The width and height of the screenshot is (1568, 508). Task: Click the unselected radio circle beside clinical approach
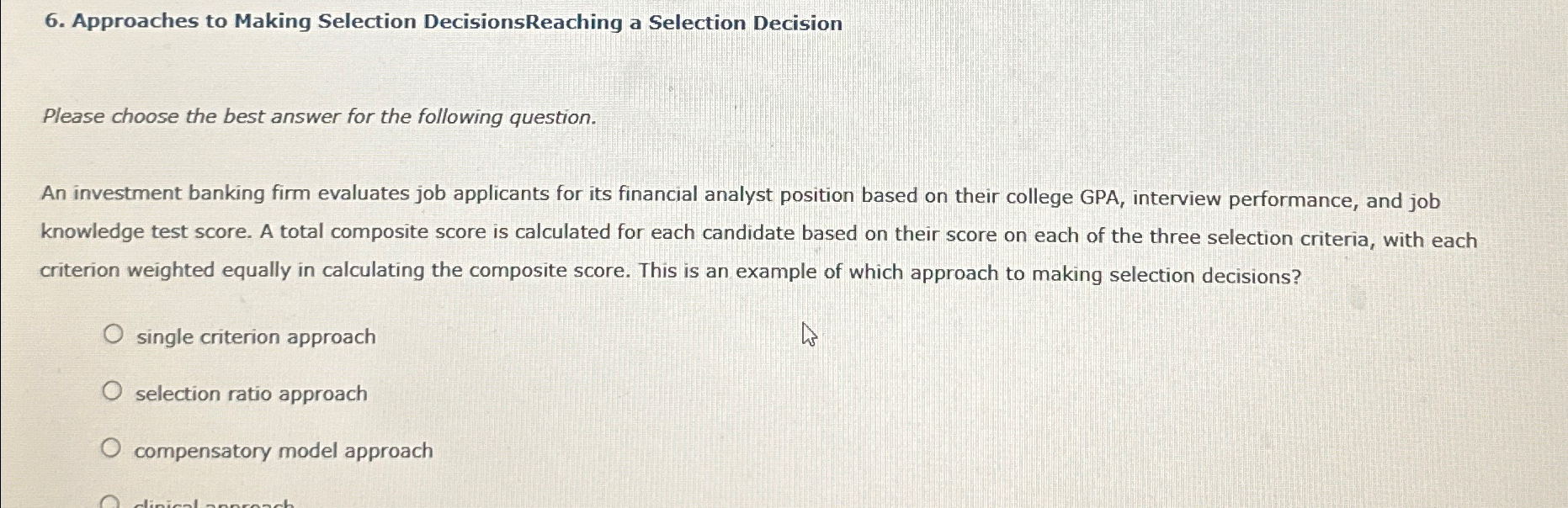point(110,503)
